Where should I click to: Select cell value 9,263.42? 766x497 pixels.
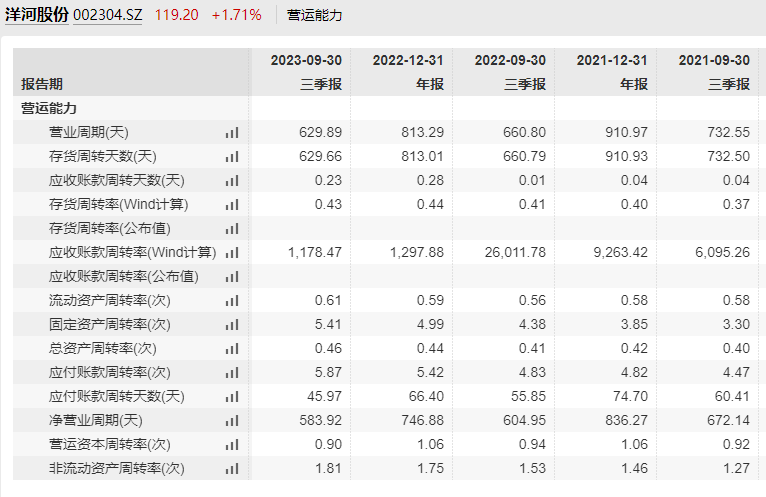coord(620,253)
